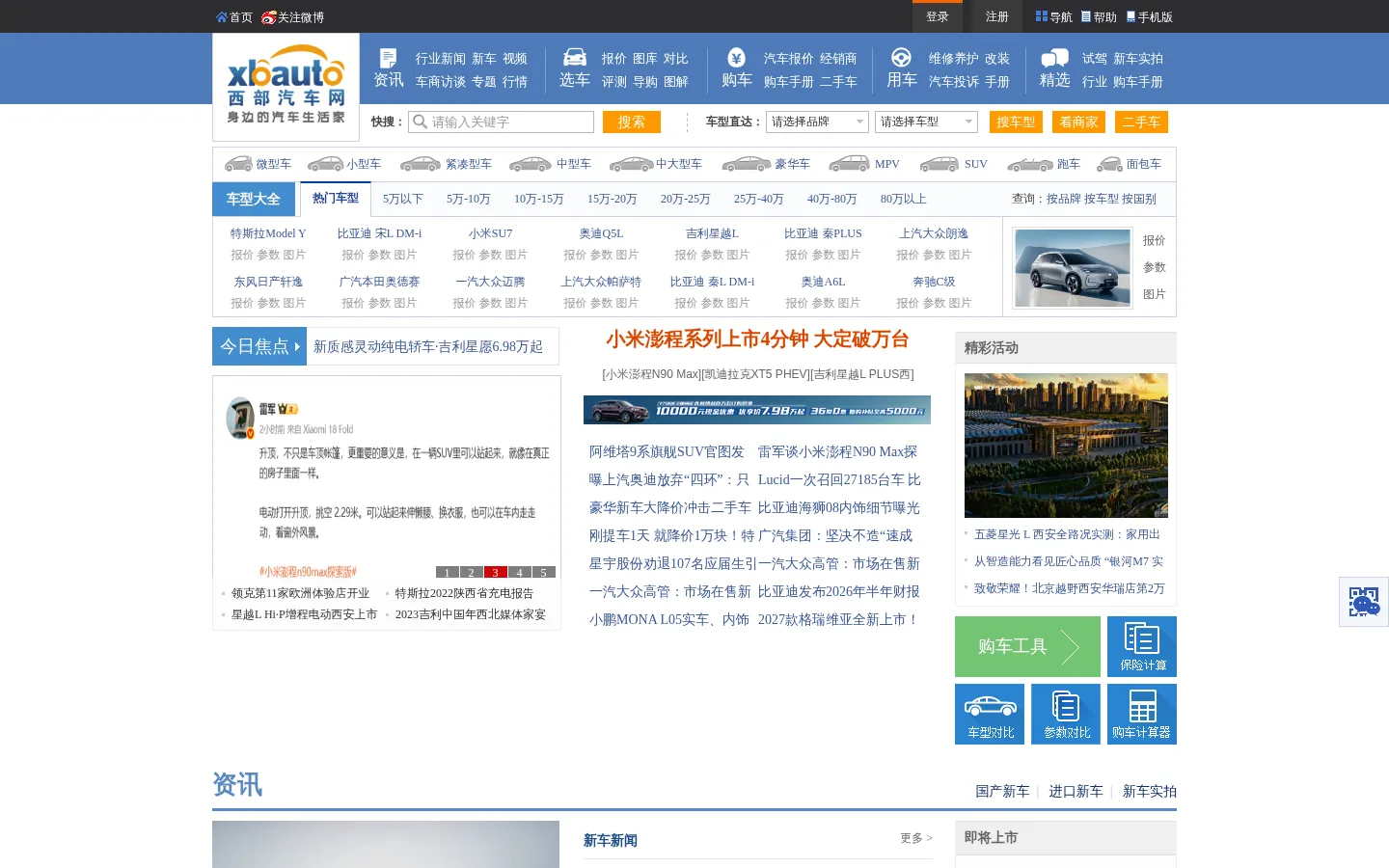
Task: Select the 面包车 van icon
Action: (1110, 164)
